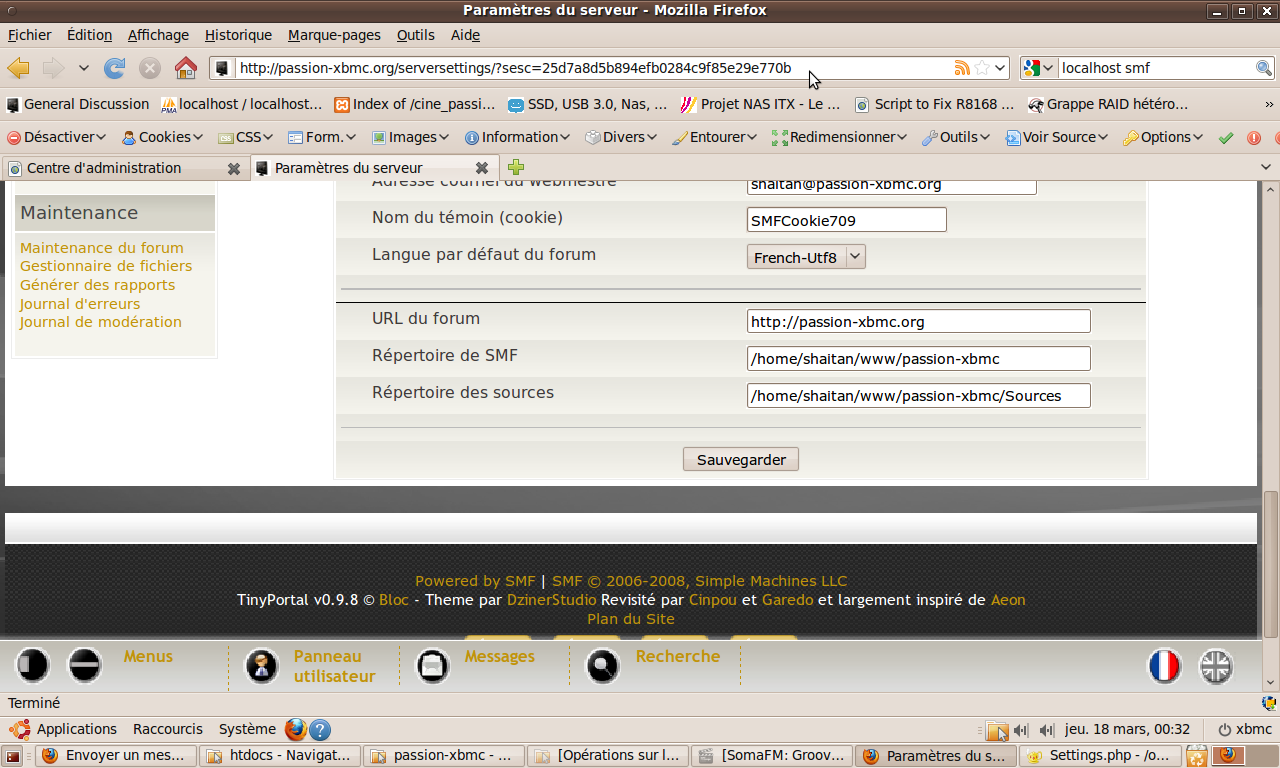Screen dimensions: 1280x768
Task: Open Journal d'erreurs link
Action: pos(80,304)
